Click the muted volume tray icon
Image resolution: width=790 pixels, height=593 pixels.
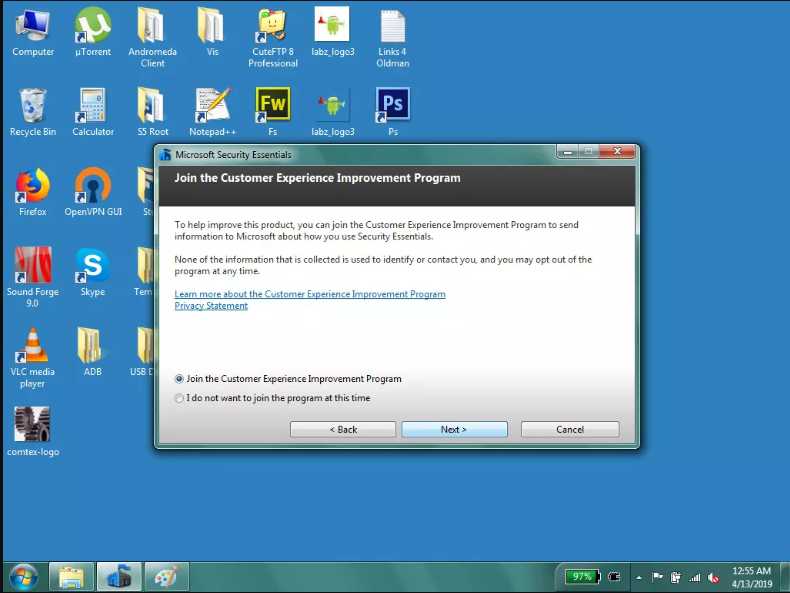[x=713, y=577]
